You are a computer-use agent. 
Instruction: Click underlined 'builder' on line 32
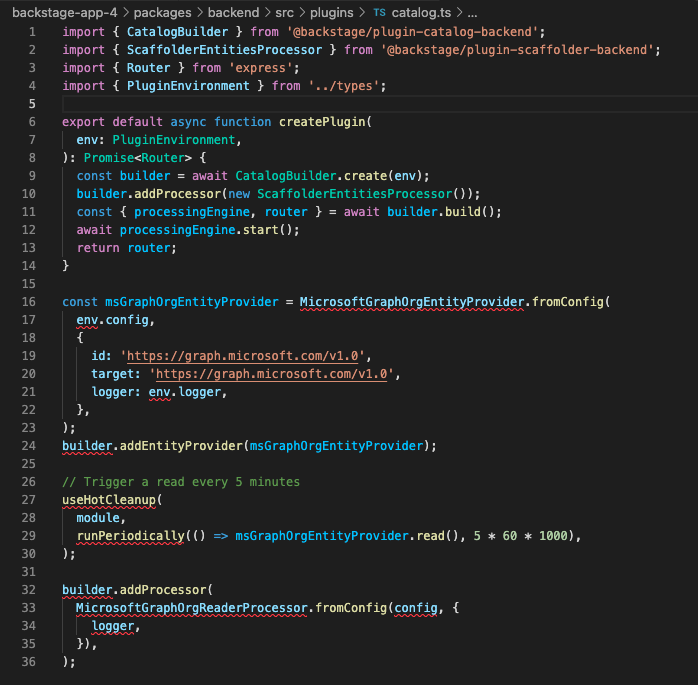[87, 590]
